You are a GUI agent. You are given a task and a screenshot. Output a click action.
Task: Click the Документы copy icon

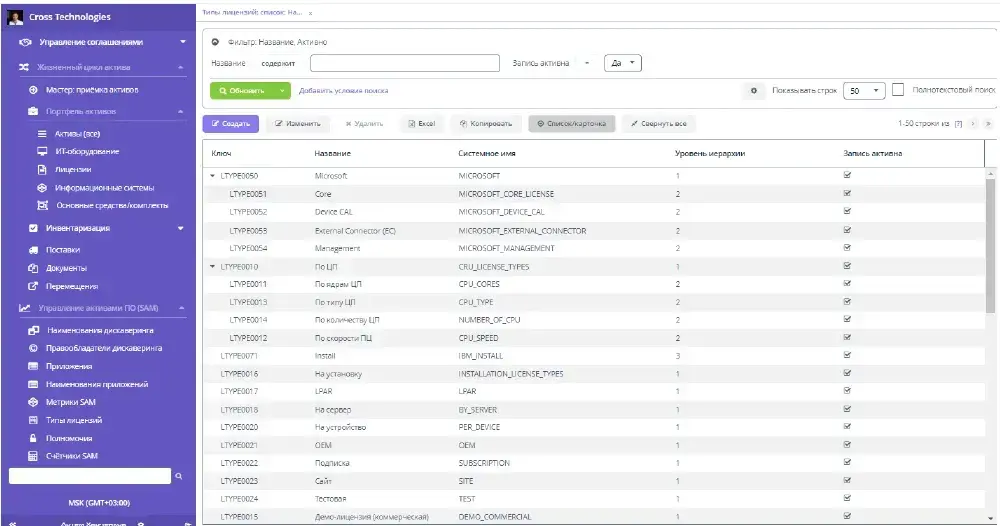[x=33, y=268]
